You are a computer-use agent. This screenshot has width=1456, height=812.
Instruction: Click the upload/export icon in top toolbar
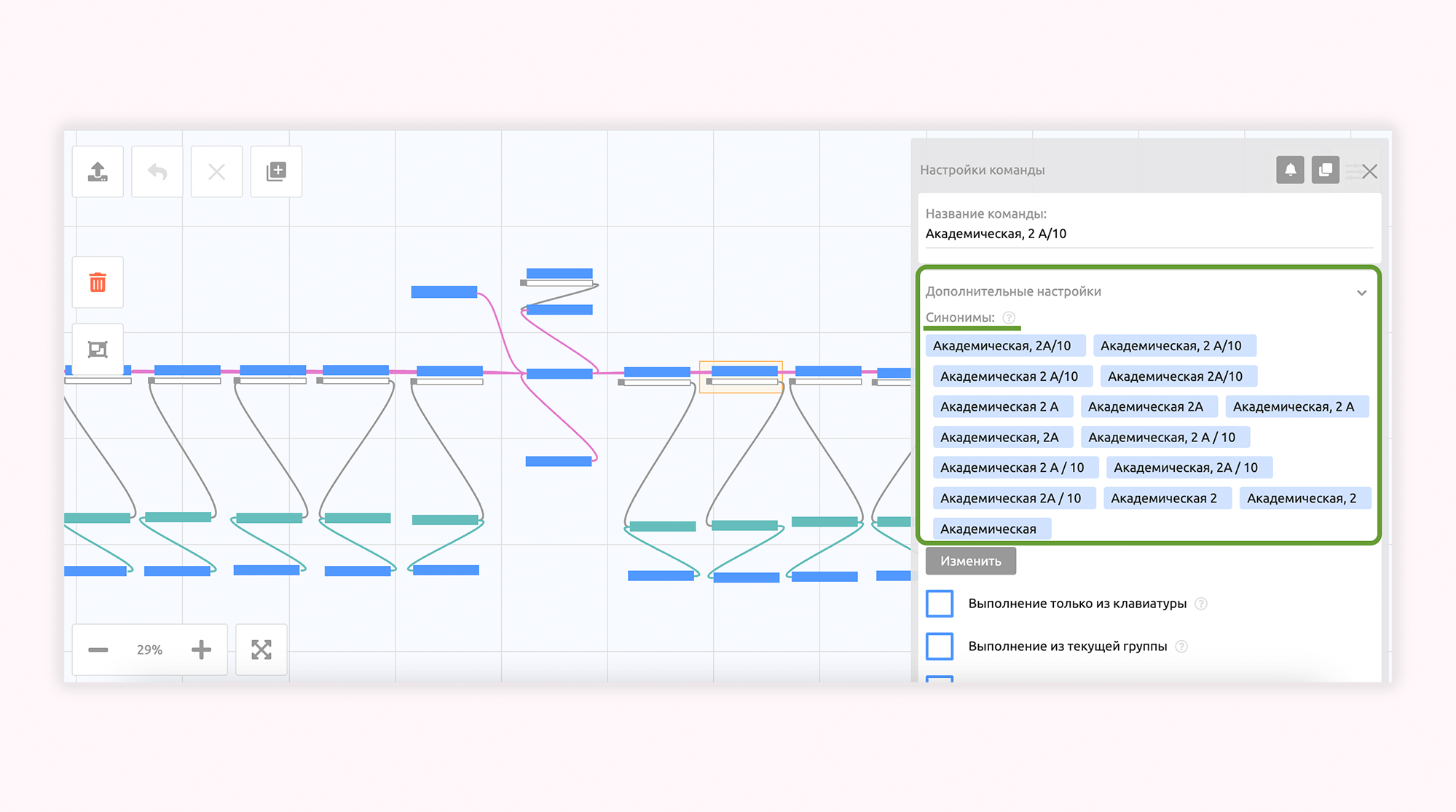pos(98,172)
